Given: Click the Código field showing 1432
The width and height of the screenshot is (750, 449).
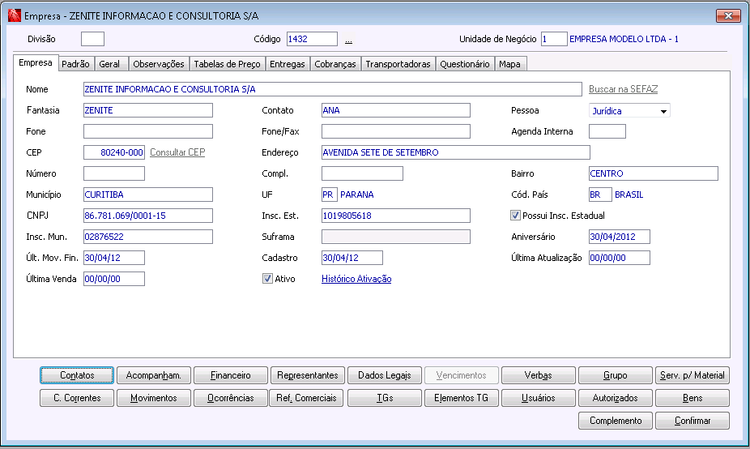Looking at the screenshot, I should click(x=312, y=39).
